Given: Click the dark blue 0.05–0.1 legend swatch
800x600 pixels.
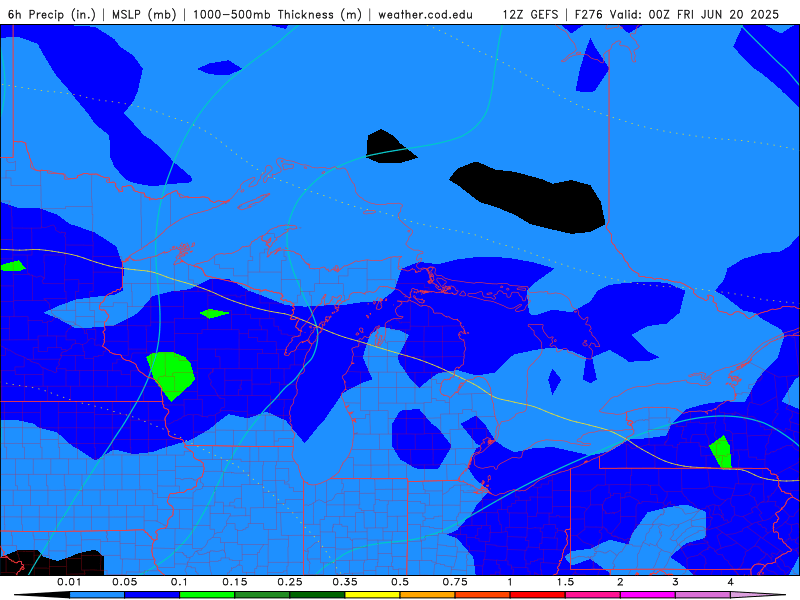Looking at the screenshot, I should pos(152,595).
